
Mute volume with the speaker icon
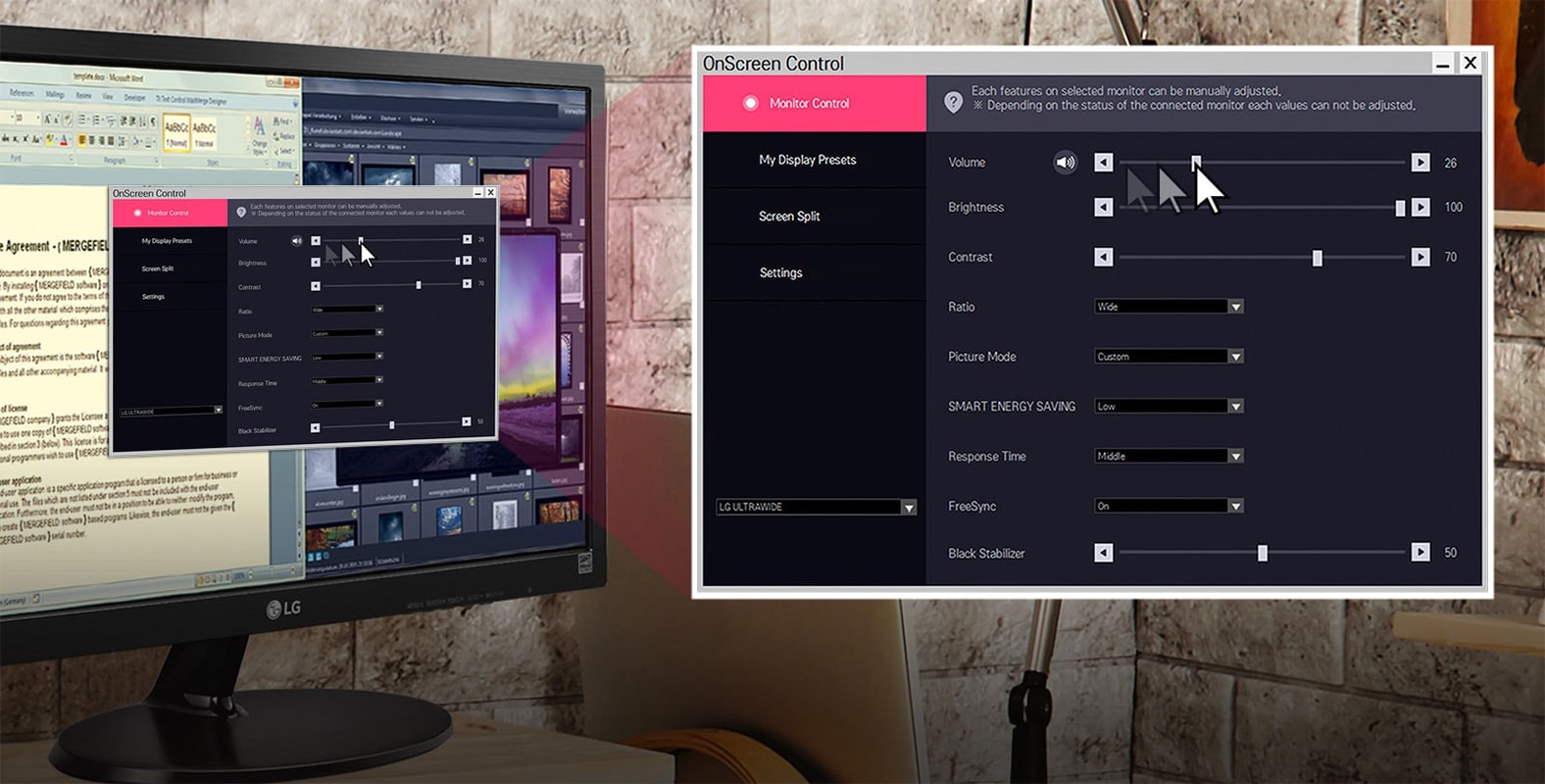1065,163
